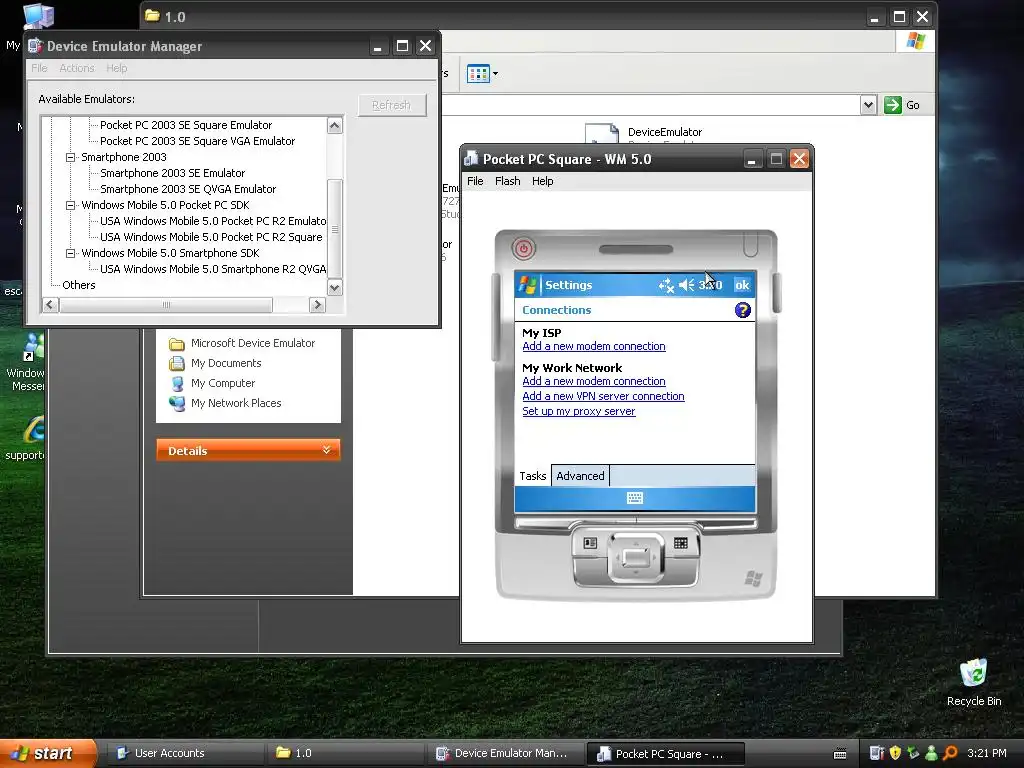Tap the speaker volume icon in emulator
The height and width of the screenshot is (768, 1024).
[686, 285]
